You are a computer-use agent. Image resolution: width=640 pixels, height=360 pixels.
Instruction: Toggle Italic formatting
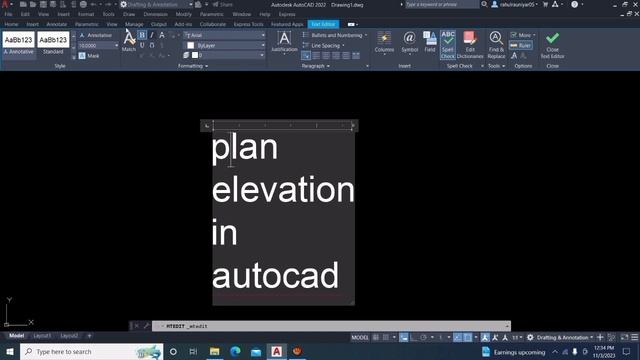click(x=152, y=35)
